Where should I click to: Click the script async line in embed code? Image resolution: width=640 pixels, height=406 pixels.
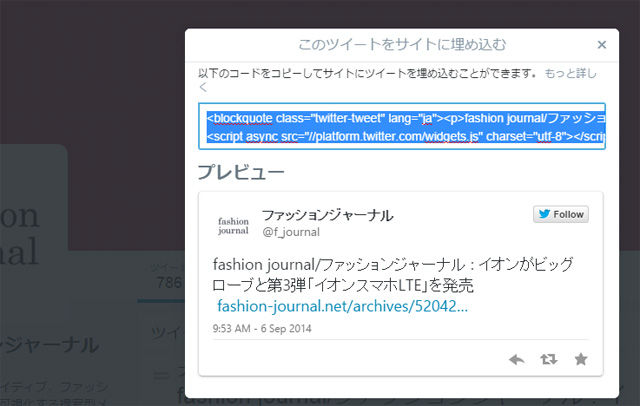click(406, 136)
